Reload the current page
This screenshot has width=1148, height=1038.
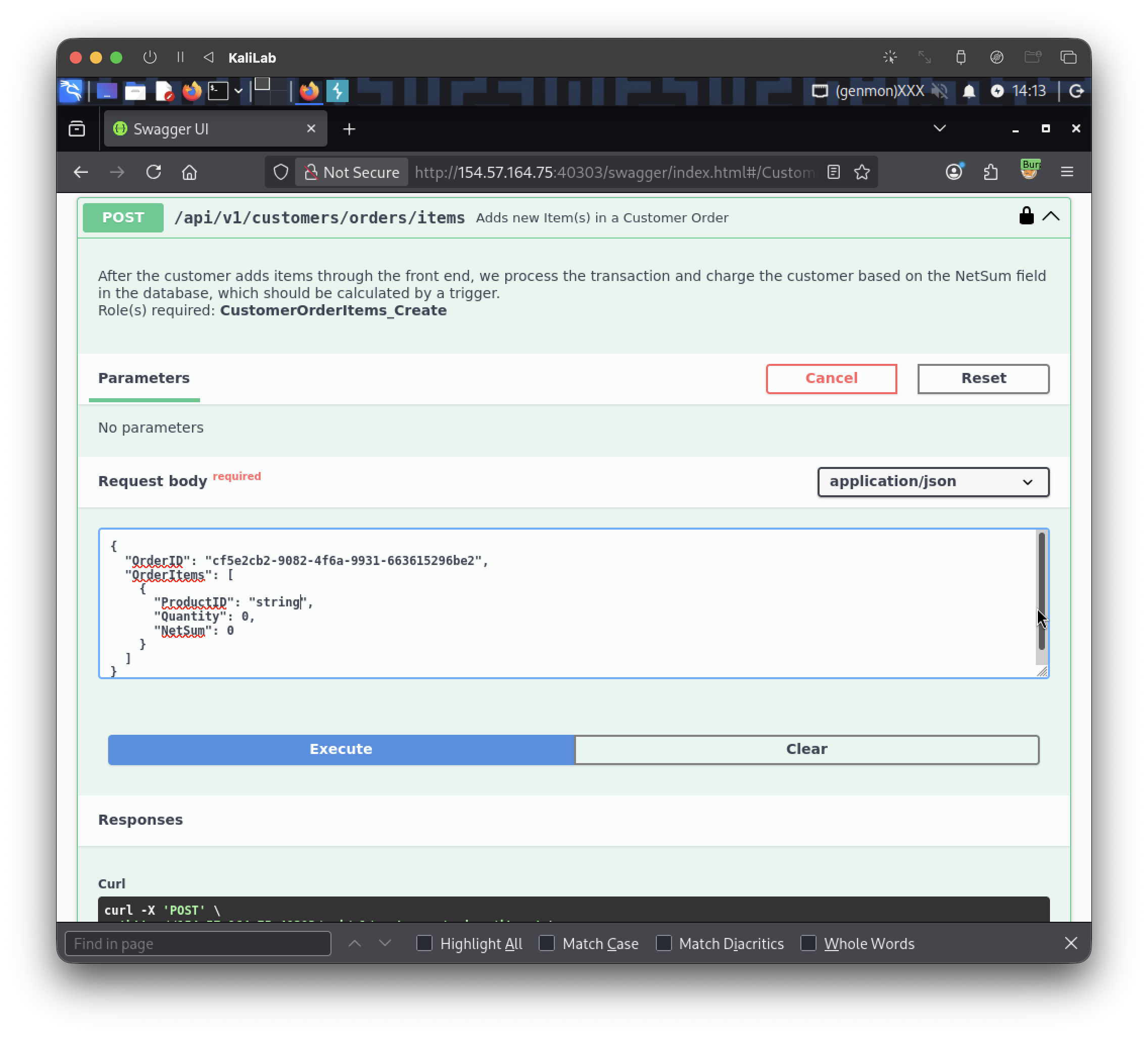(154, 172)
